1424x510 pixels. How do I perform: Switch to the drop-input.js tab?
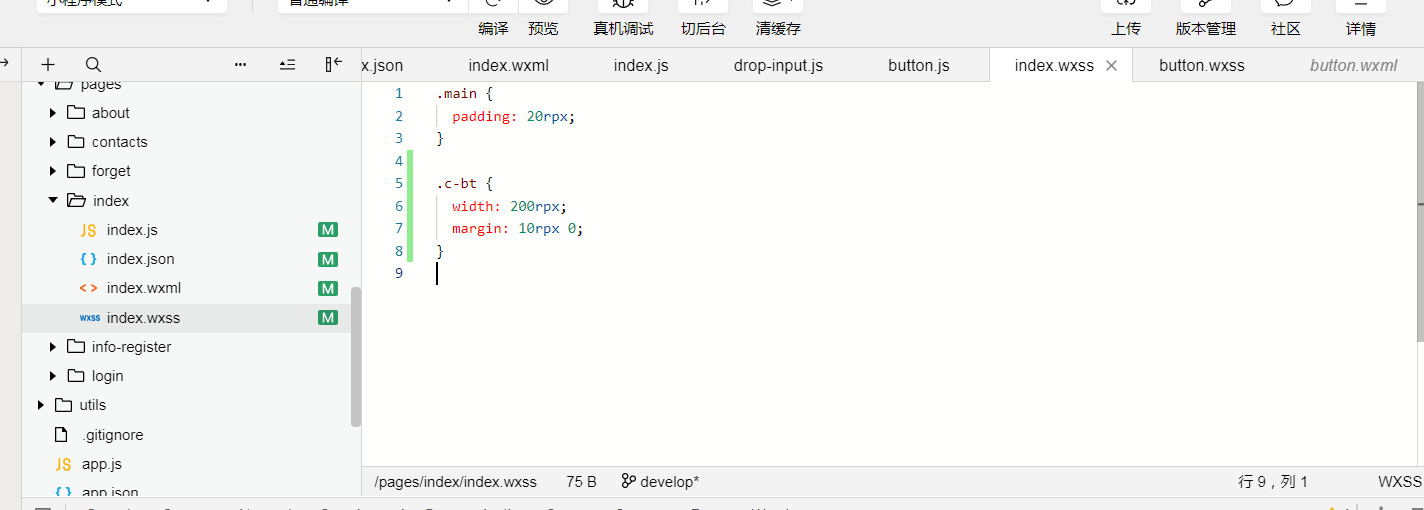point(778,66)
